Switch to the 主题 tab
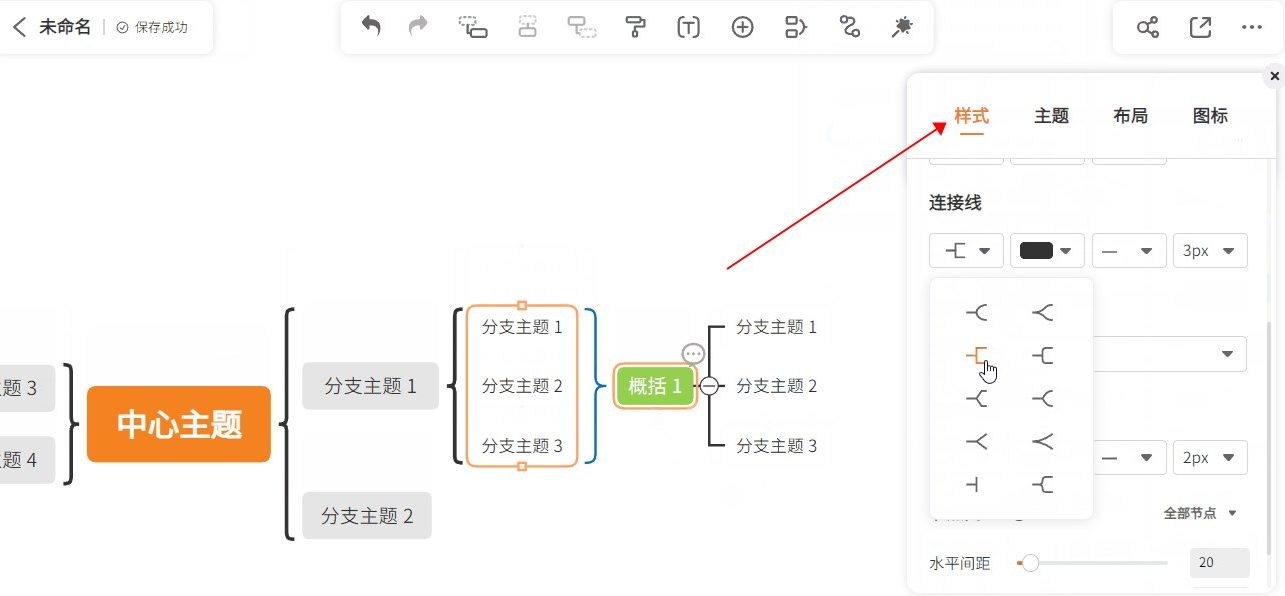This screenshot has height=596, width=1285. pos(1051,116)
